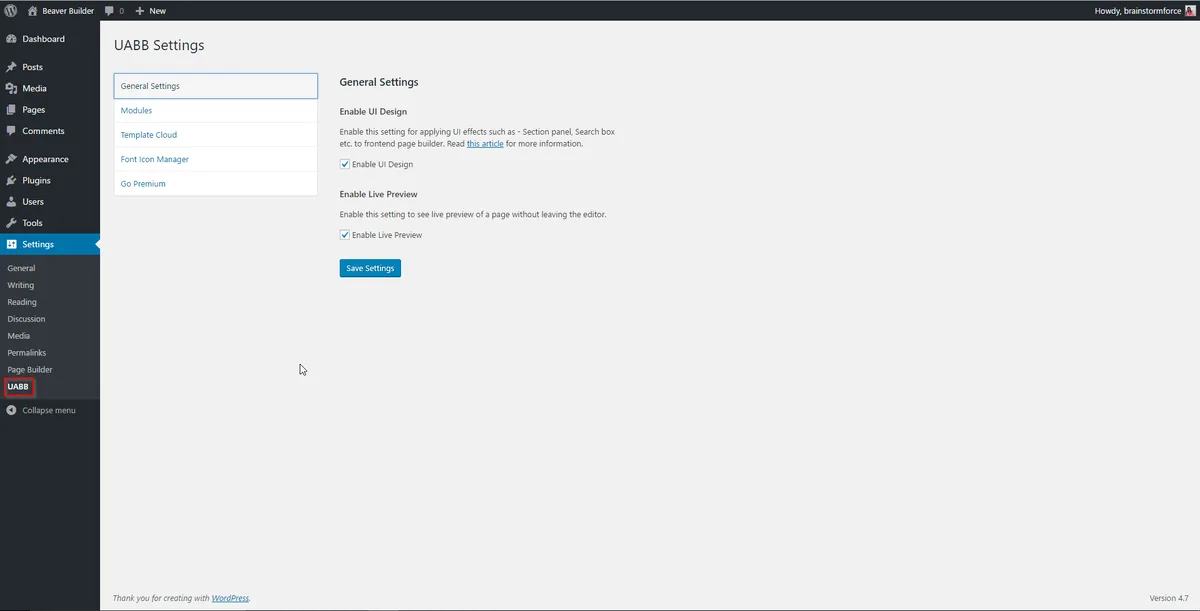Follow the 'this article' link
Screen dimensions: 1200x611
coord(485,144)
